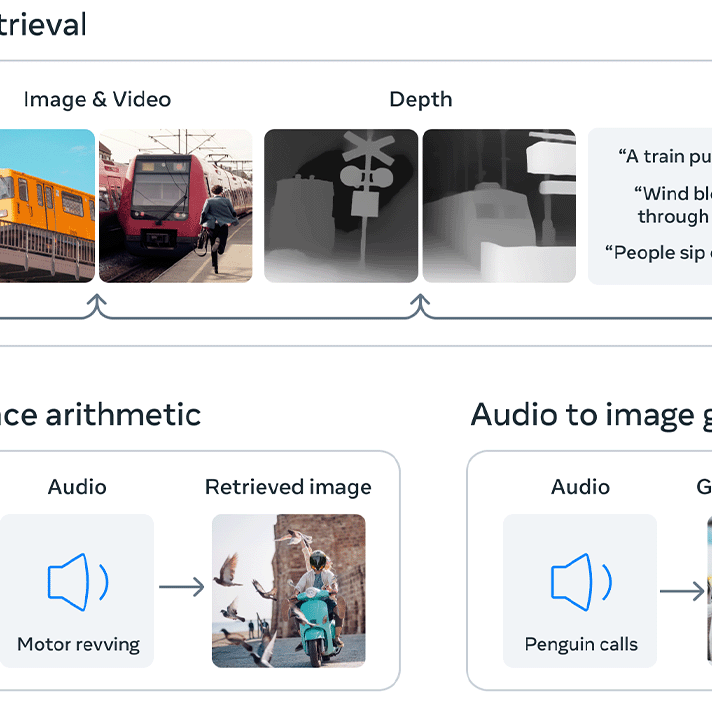Click the 'Audio to image' heading
712x720 pixels.
click(x=583, y=415)
